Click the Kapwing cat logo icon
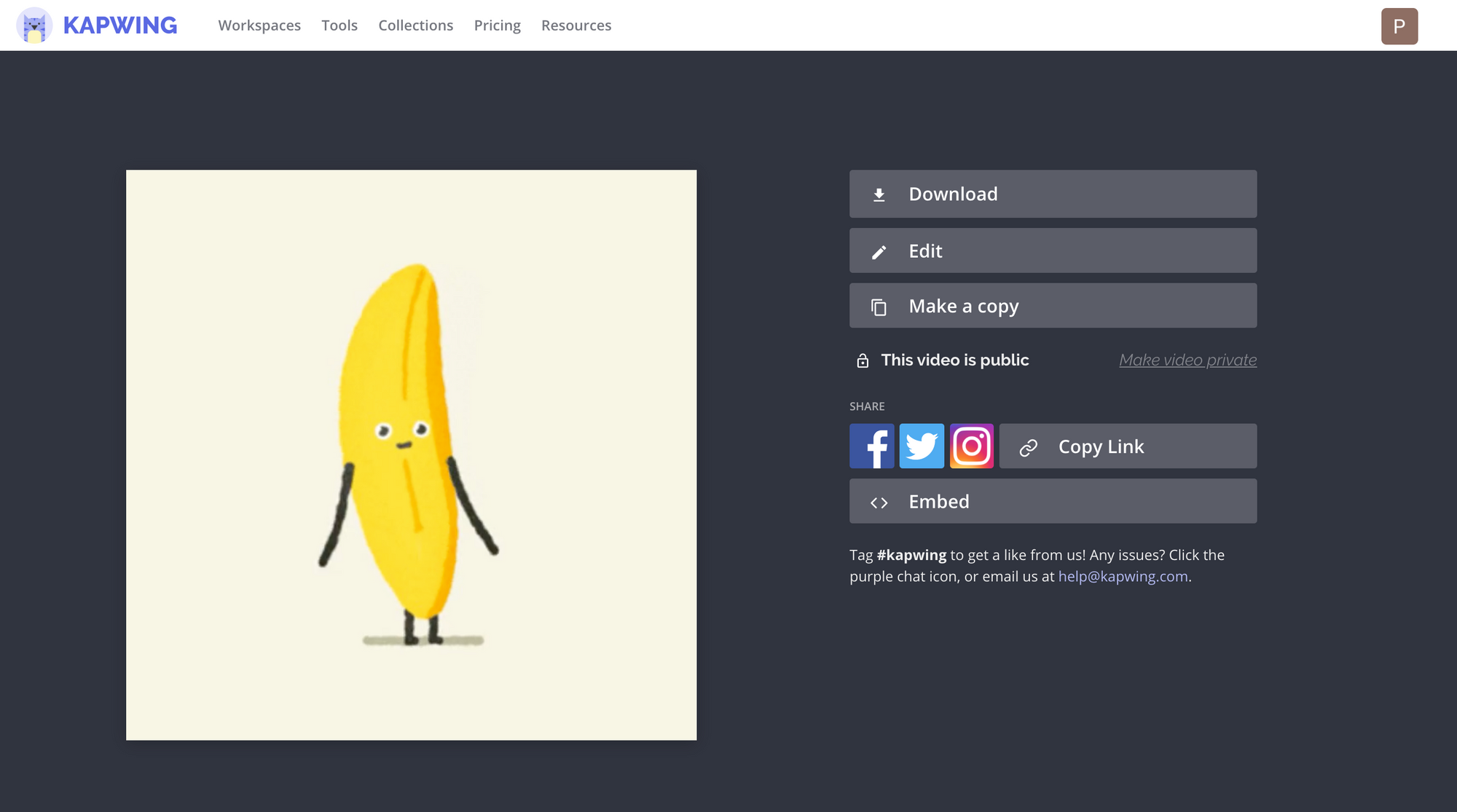 (x=34, y=25)
